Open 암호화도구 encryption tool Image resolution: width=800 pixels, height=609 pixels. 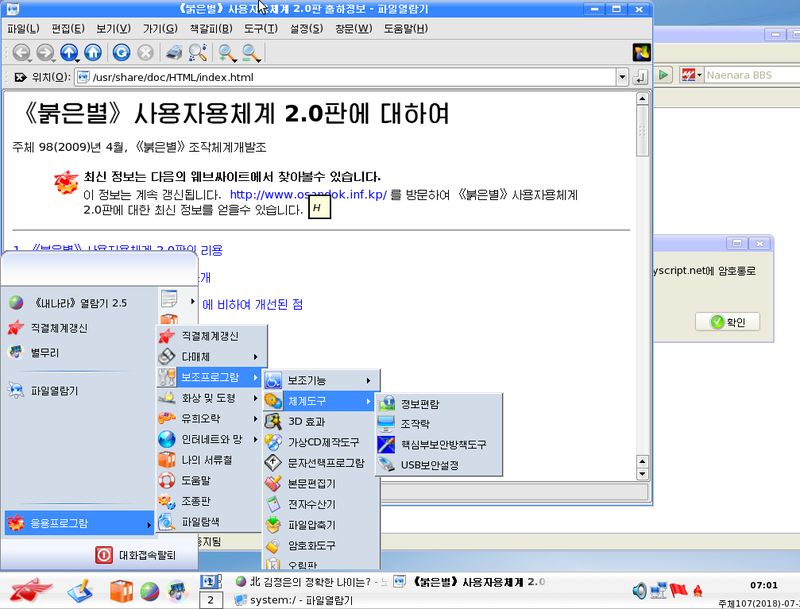[x=321, y=545]
